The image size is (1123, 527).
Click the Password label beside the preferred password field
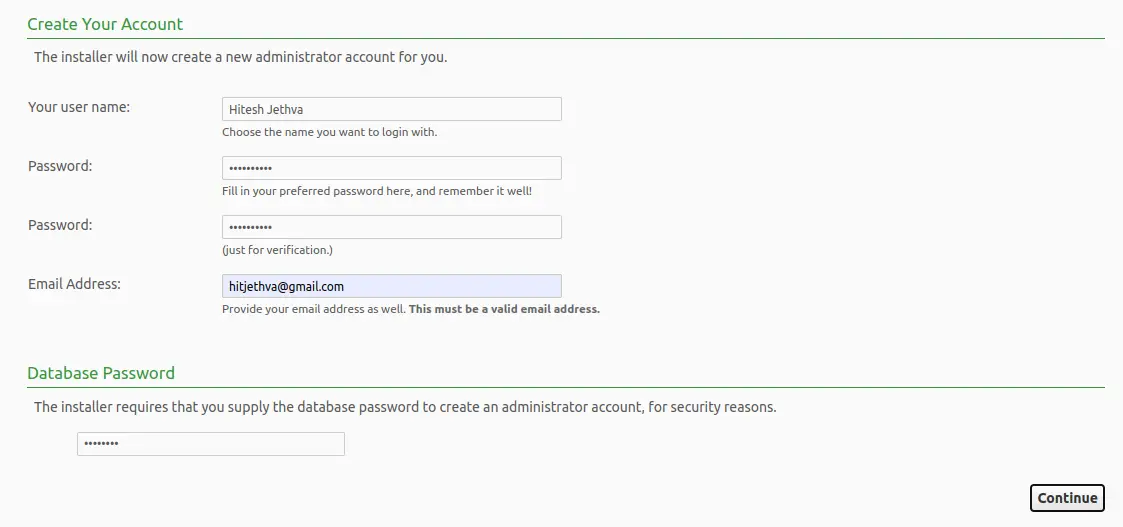(x=60, y=166)
